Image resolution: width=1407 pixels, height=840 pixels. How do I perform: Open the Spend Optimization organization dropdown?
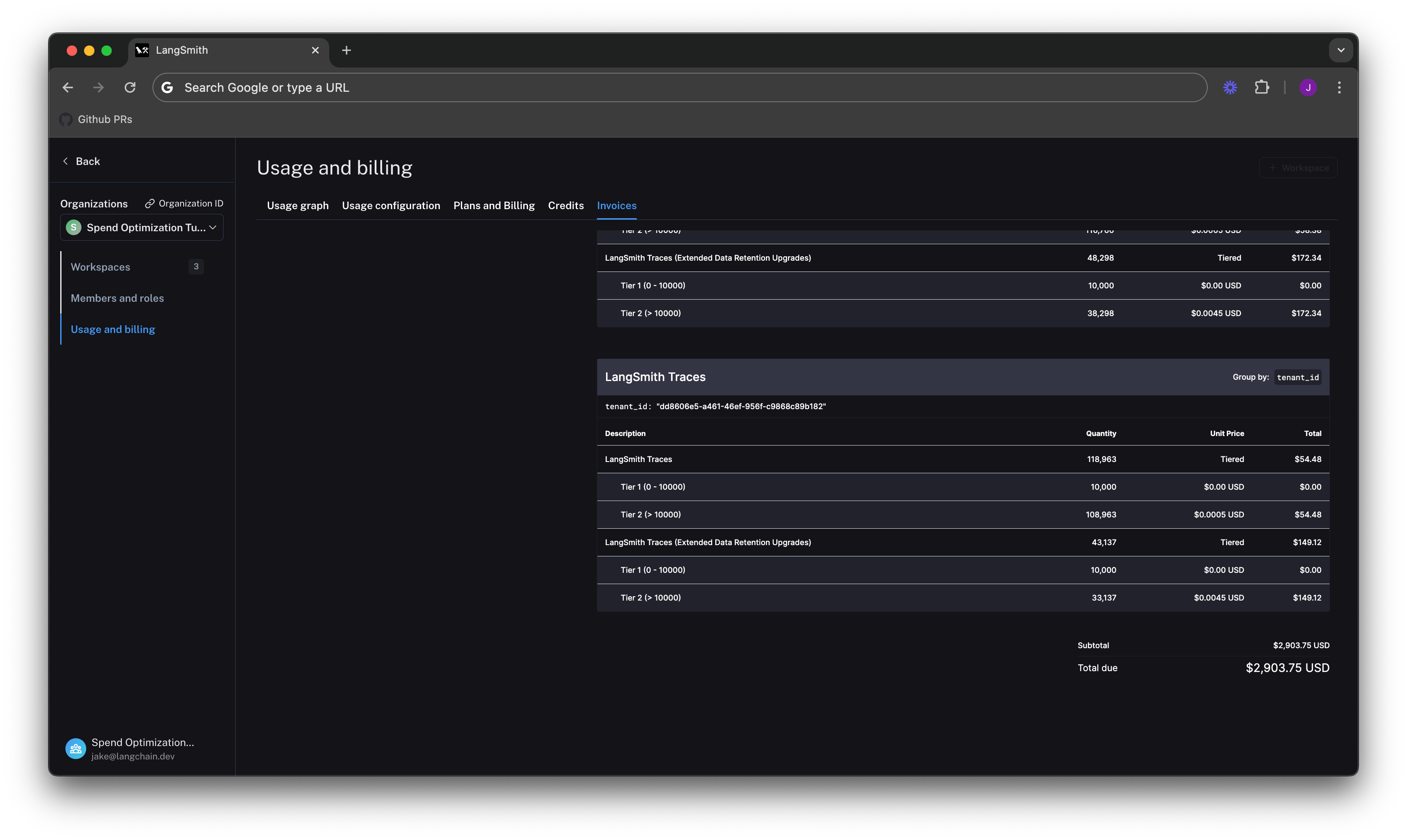pos(142,228)
